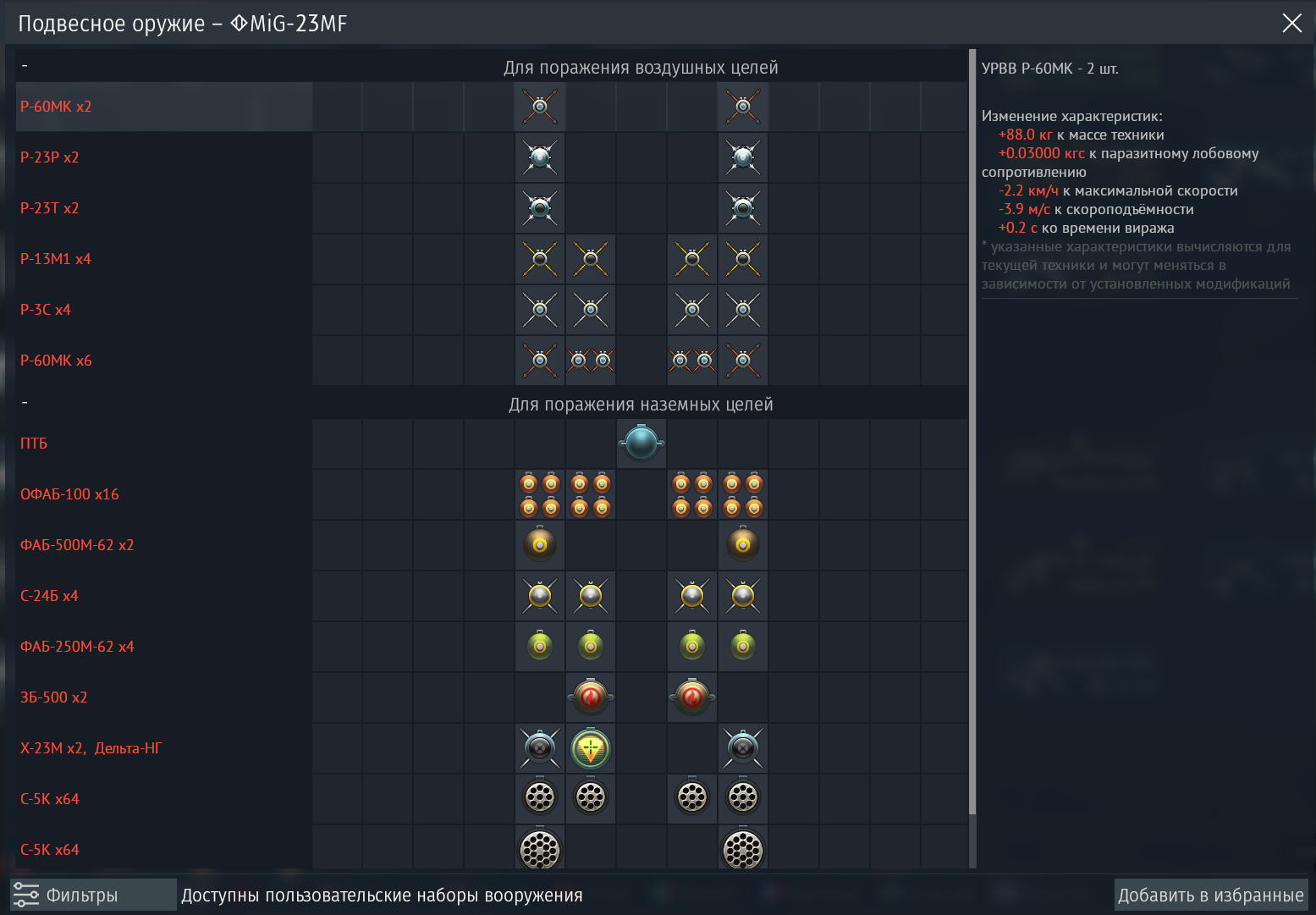Select the ПТБ drop tank icon
Screen dimensions: 1316x915
(641, 444)
